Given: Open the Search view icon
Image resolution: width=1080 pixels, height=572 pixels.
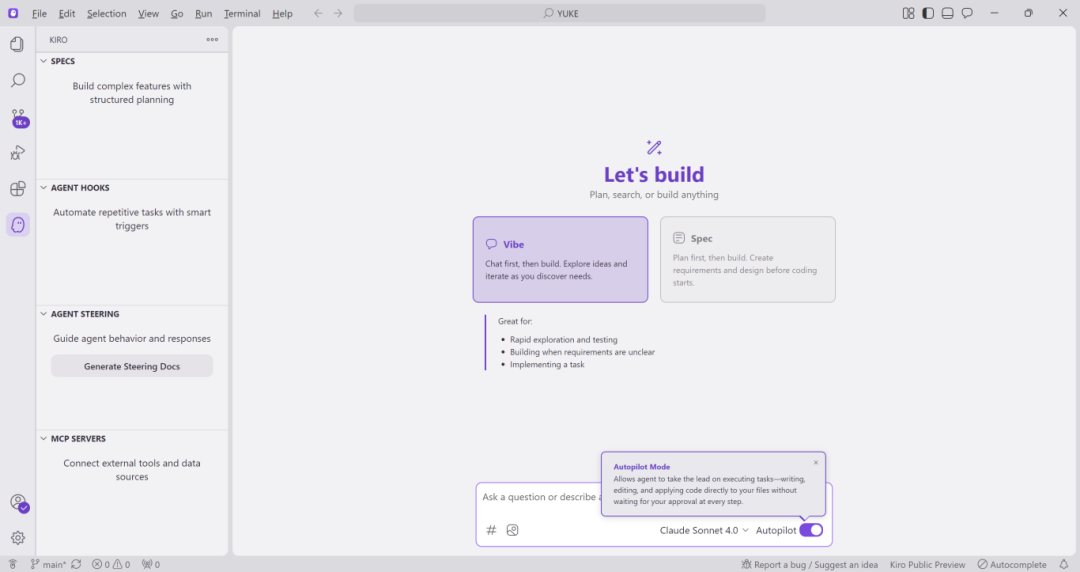Looking at the screenshot, I should [18, 81].
